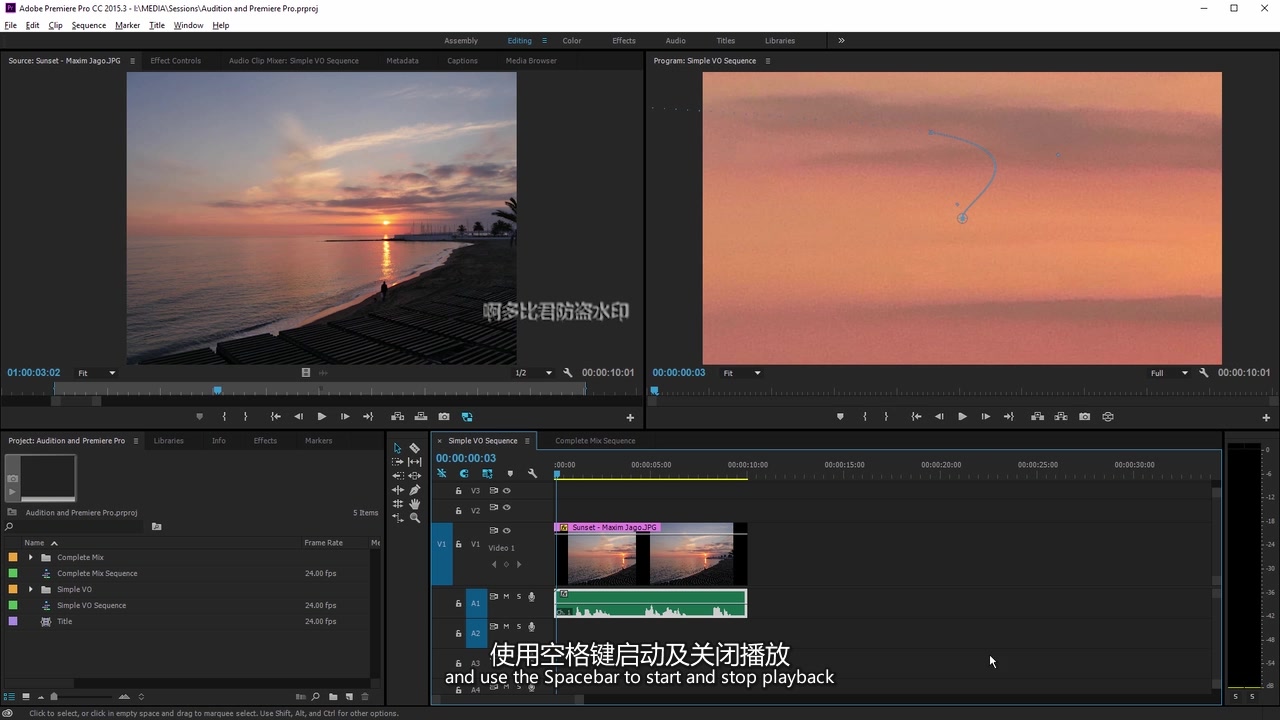
Task: Select the Title item in the Project panel
Action: pyautogui.click(x=64, y=621)
